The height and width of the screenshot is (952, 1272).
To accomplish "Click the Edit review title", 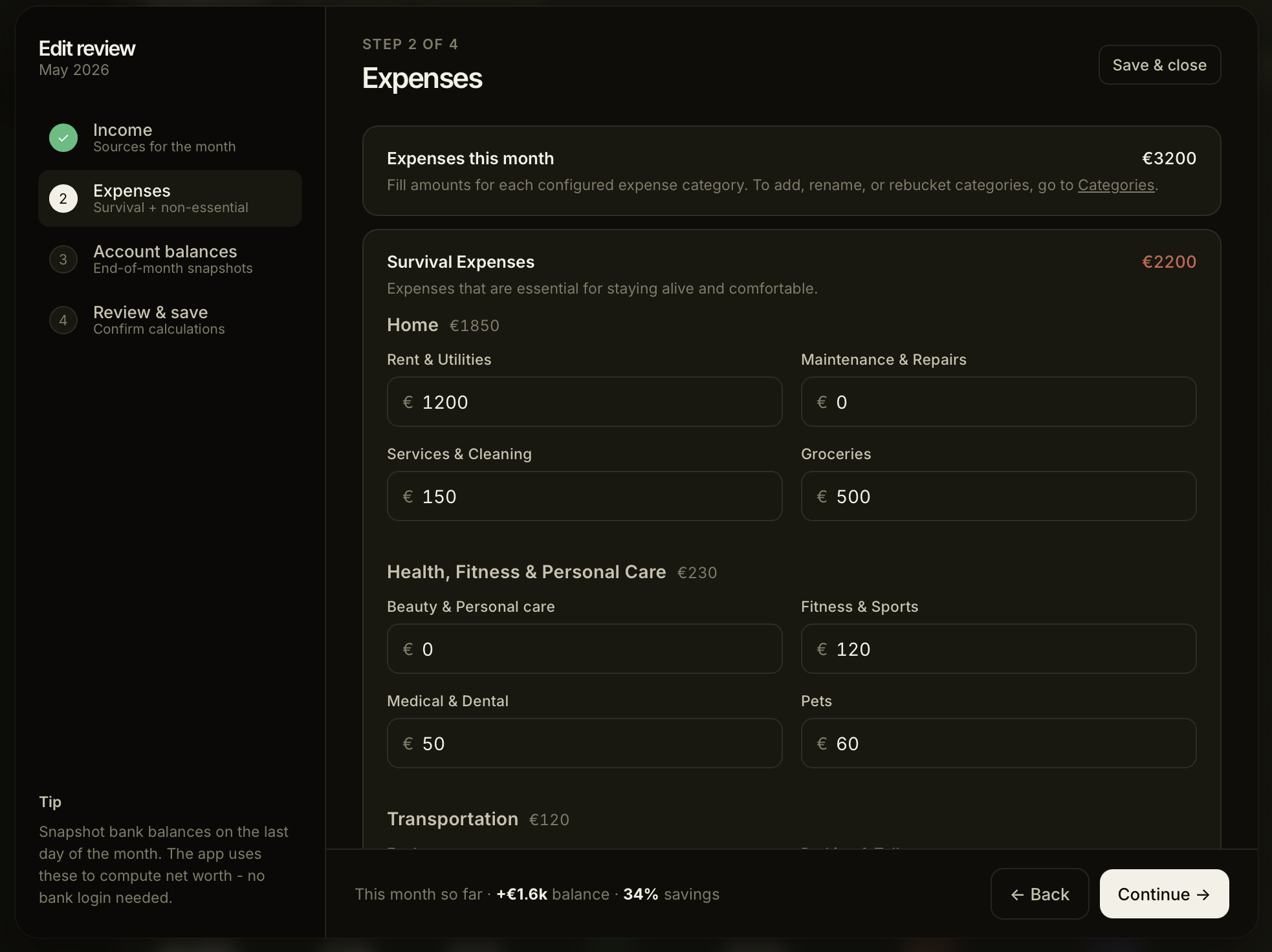I will point(87,49).
